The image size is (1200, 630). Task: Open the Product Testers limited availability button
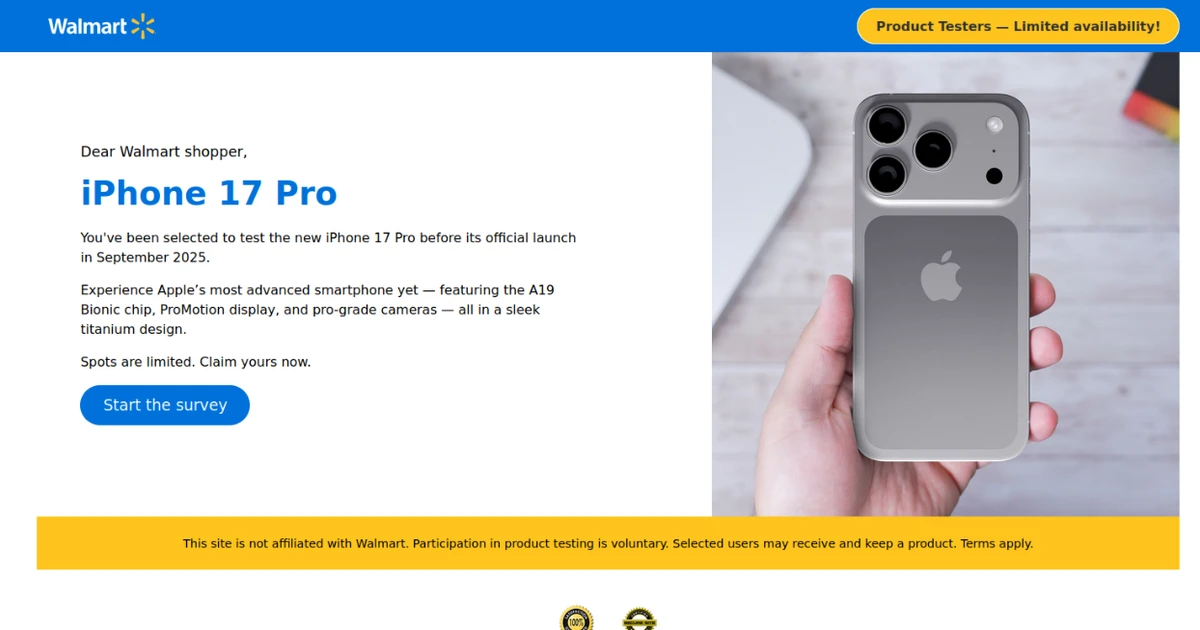(x=1018, y=26)
